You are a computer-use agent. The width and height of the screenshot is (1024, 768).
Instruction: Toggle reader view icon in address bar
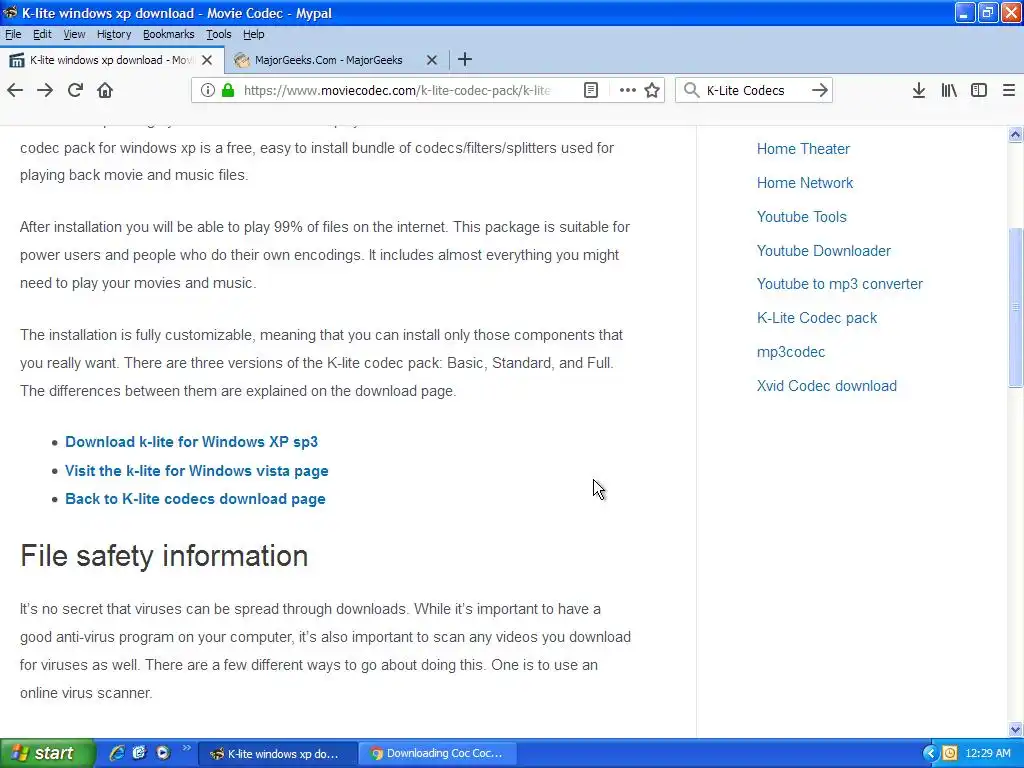tap(591, 90)
